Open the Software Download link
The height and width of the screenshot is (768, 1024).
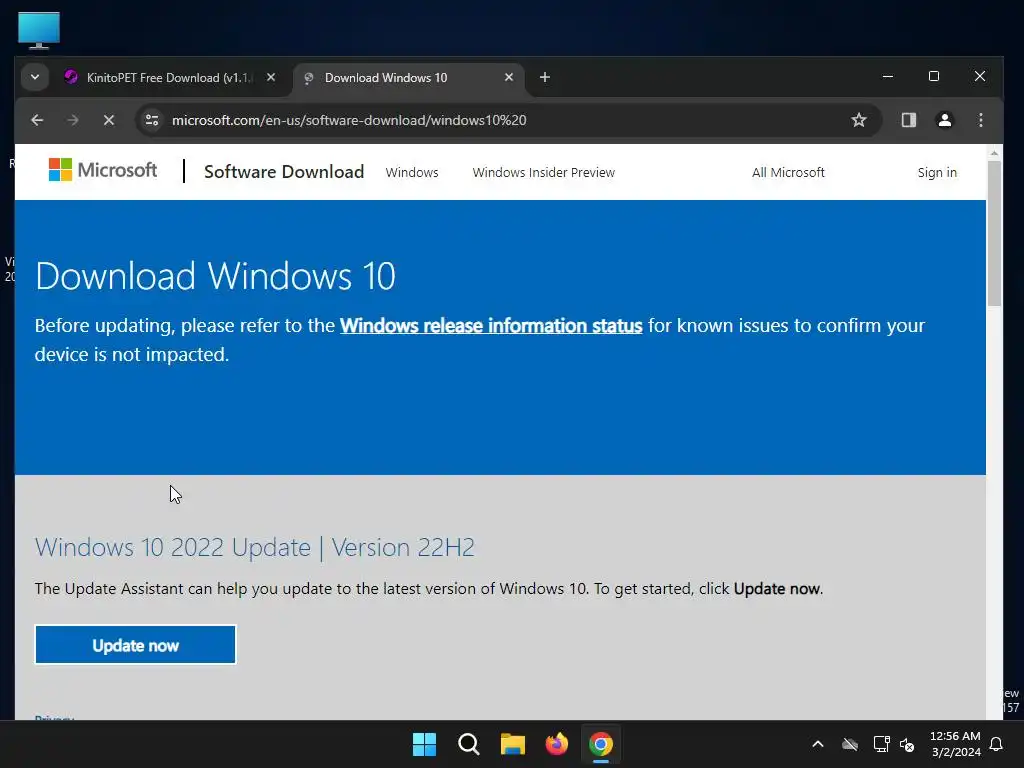point(284,172)
